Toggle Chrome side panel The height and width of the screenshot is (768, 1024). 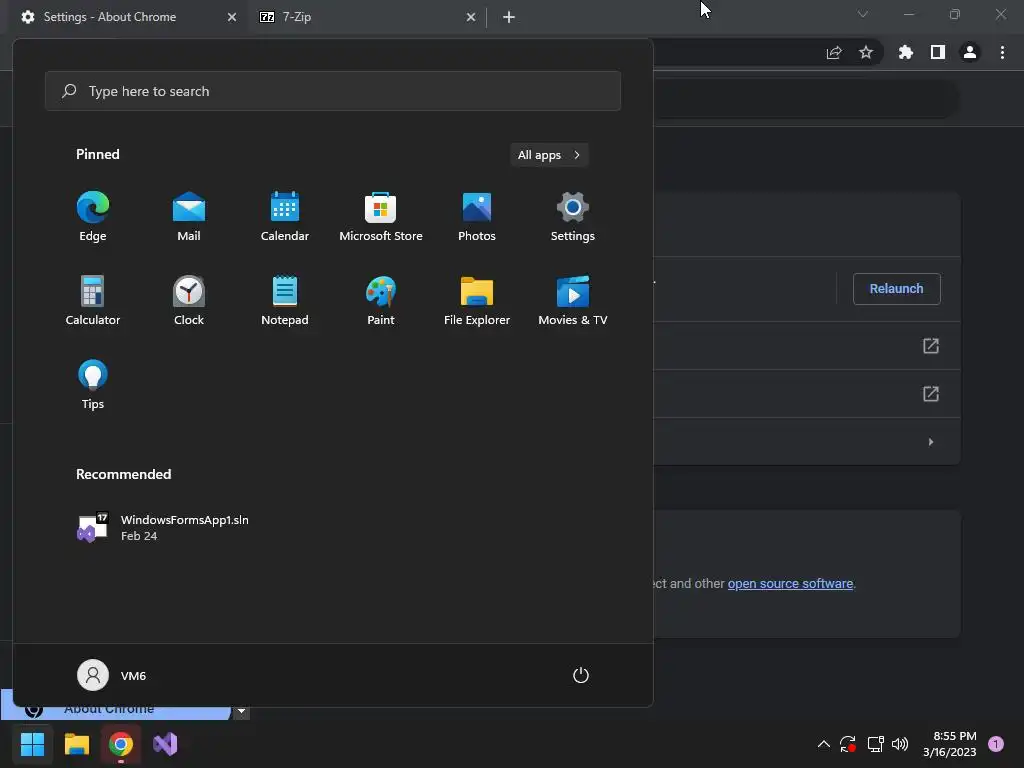938,52
